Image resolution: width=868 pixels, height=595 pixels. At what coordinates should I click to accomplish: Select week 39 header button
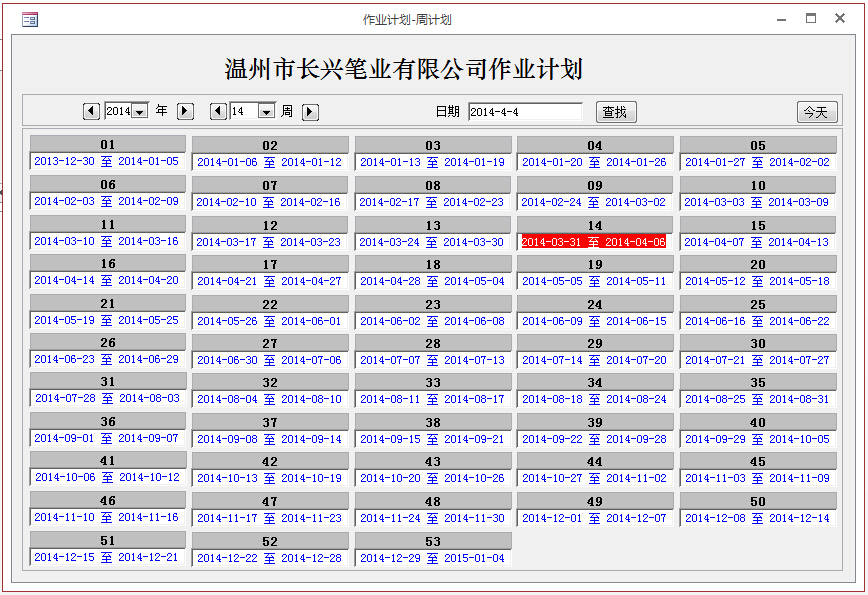click(595, 422)
